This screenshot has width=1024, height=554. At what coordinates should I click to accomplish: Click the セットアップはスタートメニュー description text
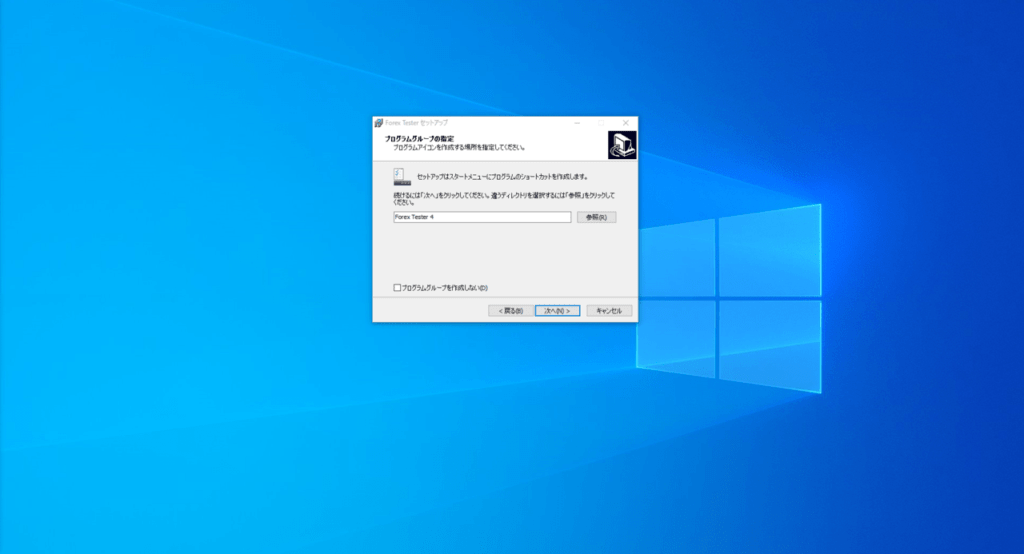pyautogui.click(x=503, y=177)
